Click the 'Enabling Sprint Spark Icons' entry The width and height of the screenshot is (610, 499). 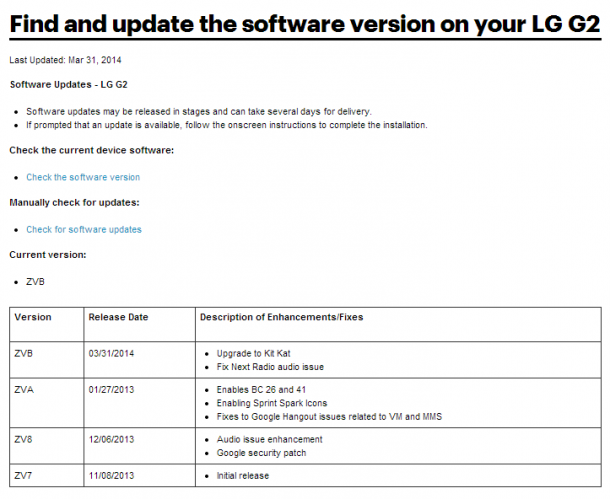coord(272,404)
